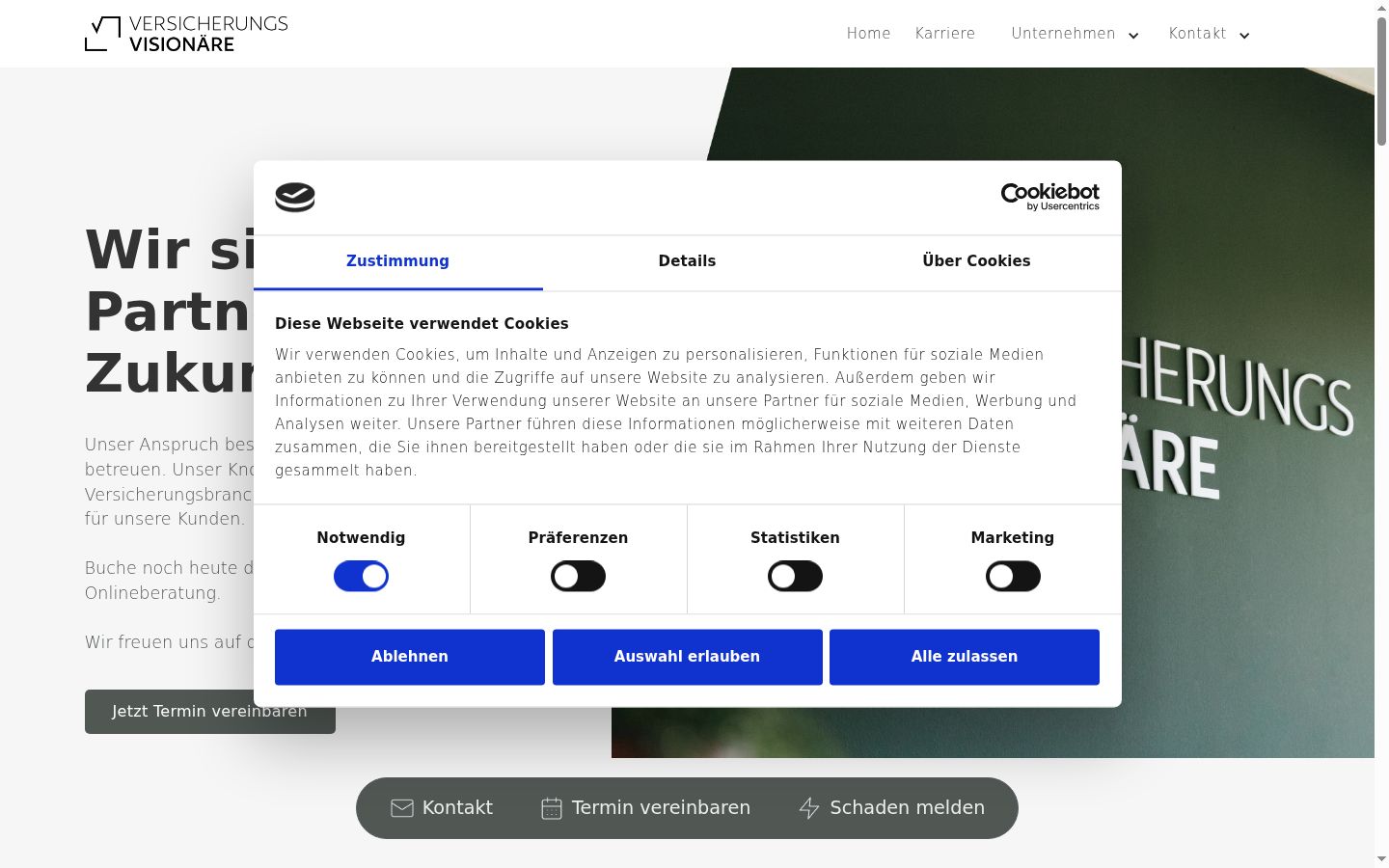Screen dimensions: 1389x868
Task: Click the 'Diese Webseite verwendet Cookies' heading
Action: [x=422, y=324]
